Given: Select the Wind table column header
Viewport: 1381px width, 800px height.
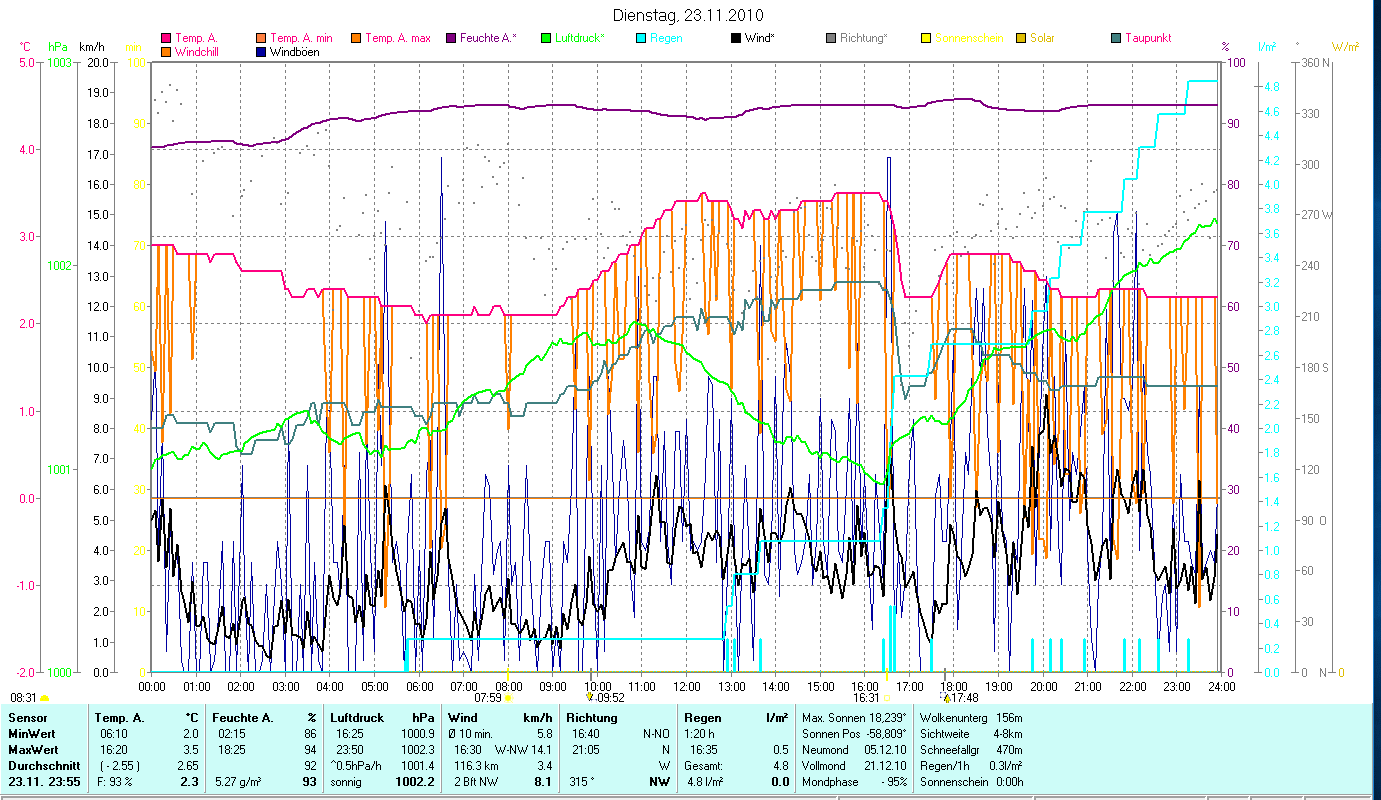Looking at the screenshot, I should (463, 718).
